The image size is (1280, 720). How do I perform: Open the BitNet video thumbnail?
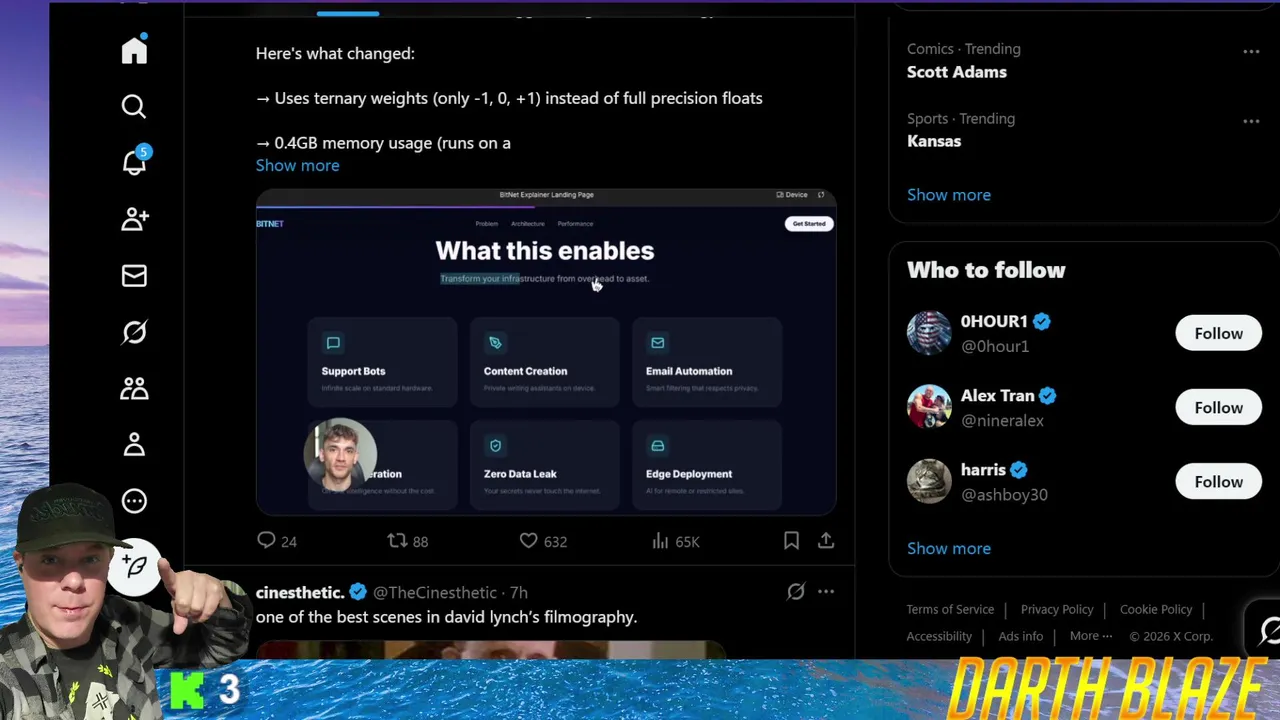[x=546, y=352]
